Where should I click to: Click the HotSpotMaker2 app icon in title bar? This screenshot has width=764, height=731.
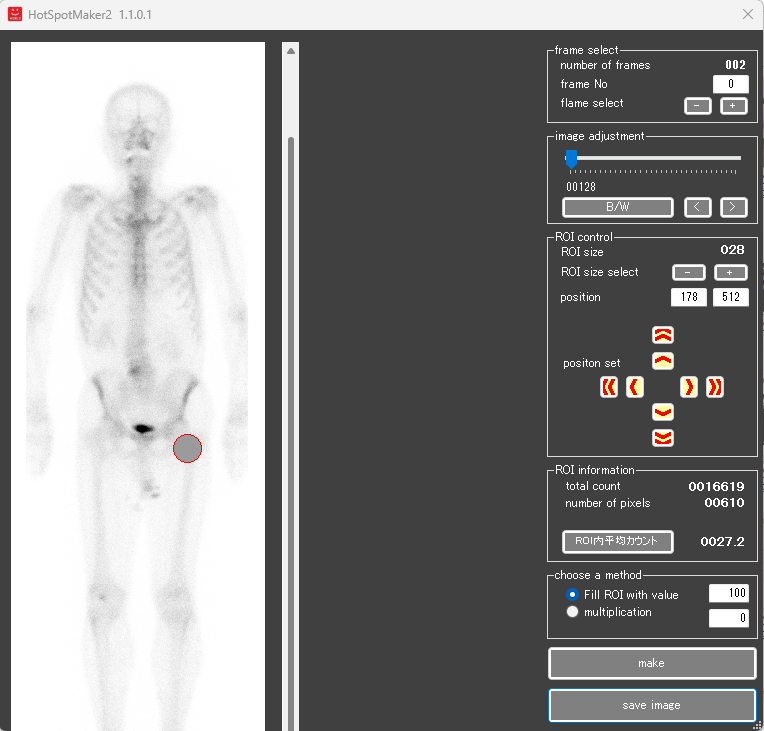tap(15, 14)
